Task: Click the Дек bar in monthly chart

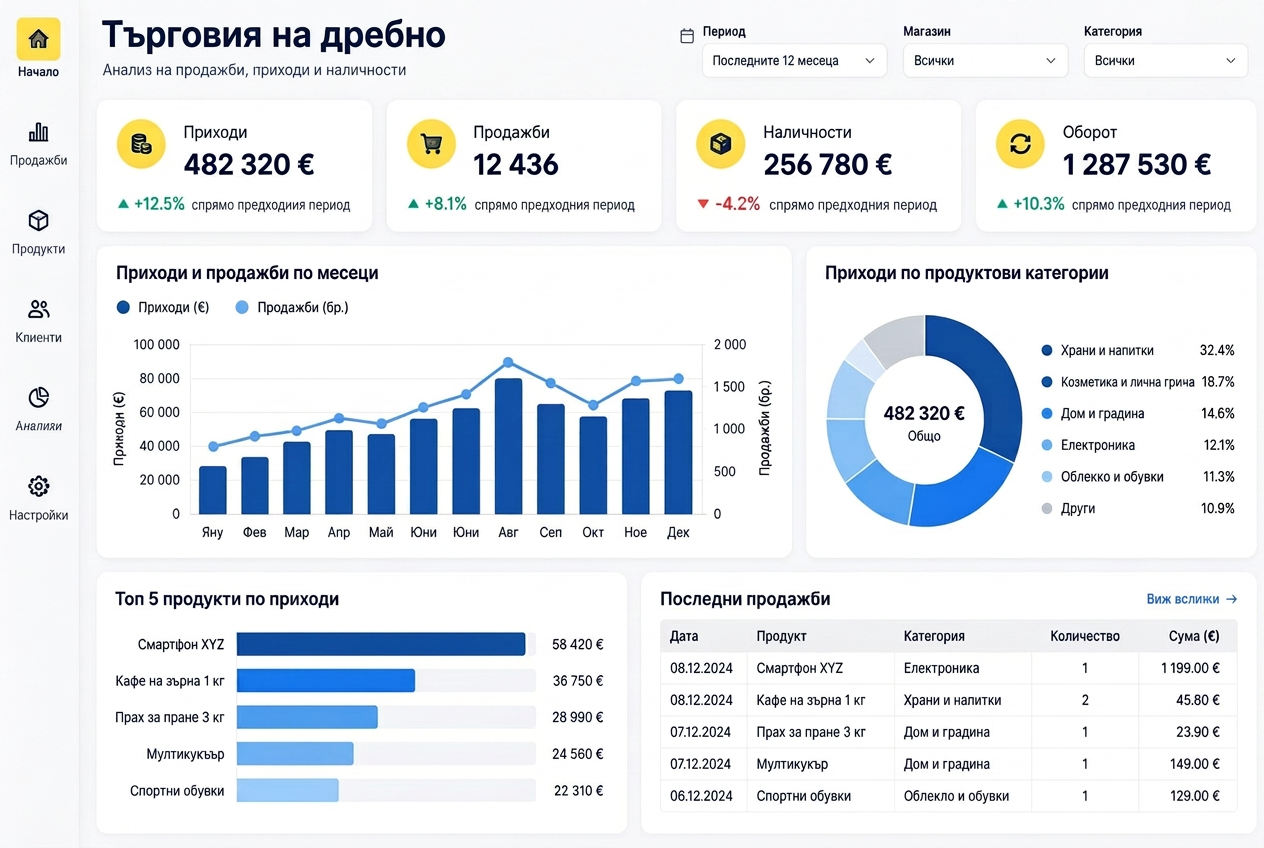Action: 678,452
